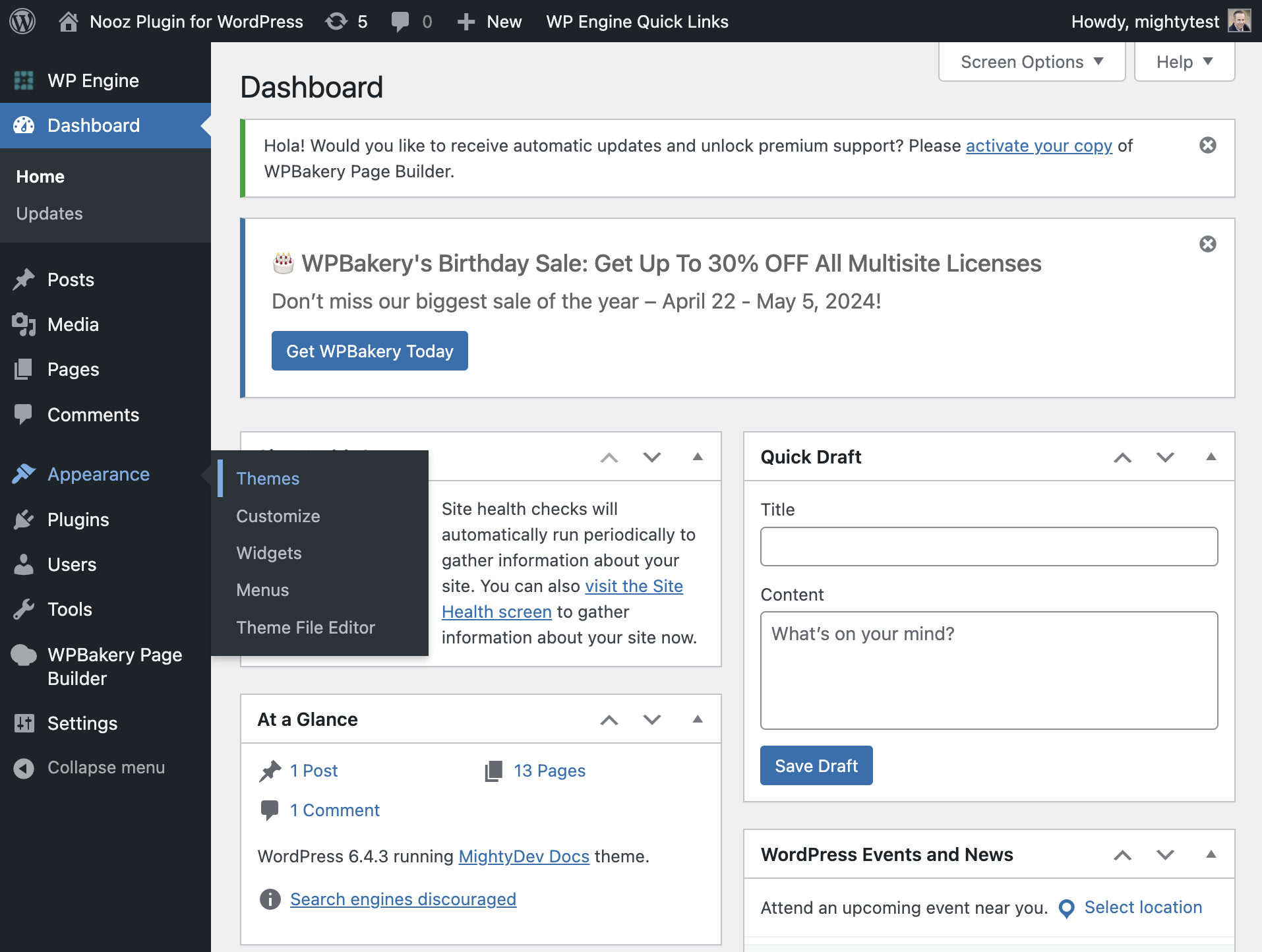1262x952 pixels.
Task: Move the Quick Draft panel up
Action: tap(1123, 457)
